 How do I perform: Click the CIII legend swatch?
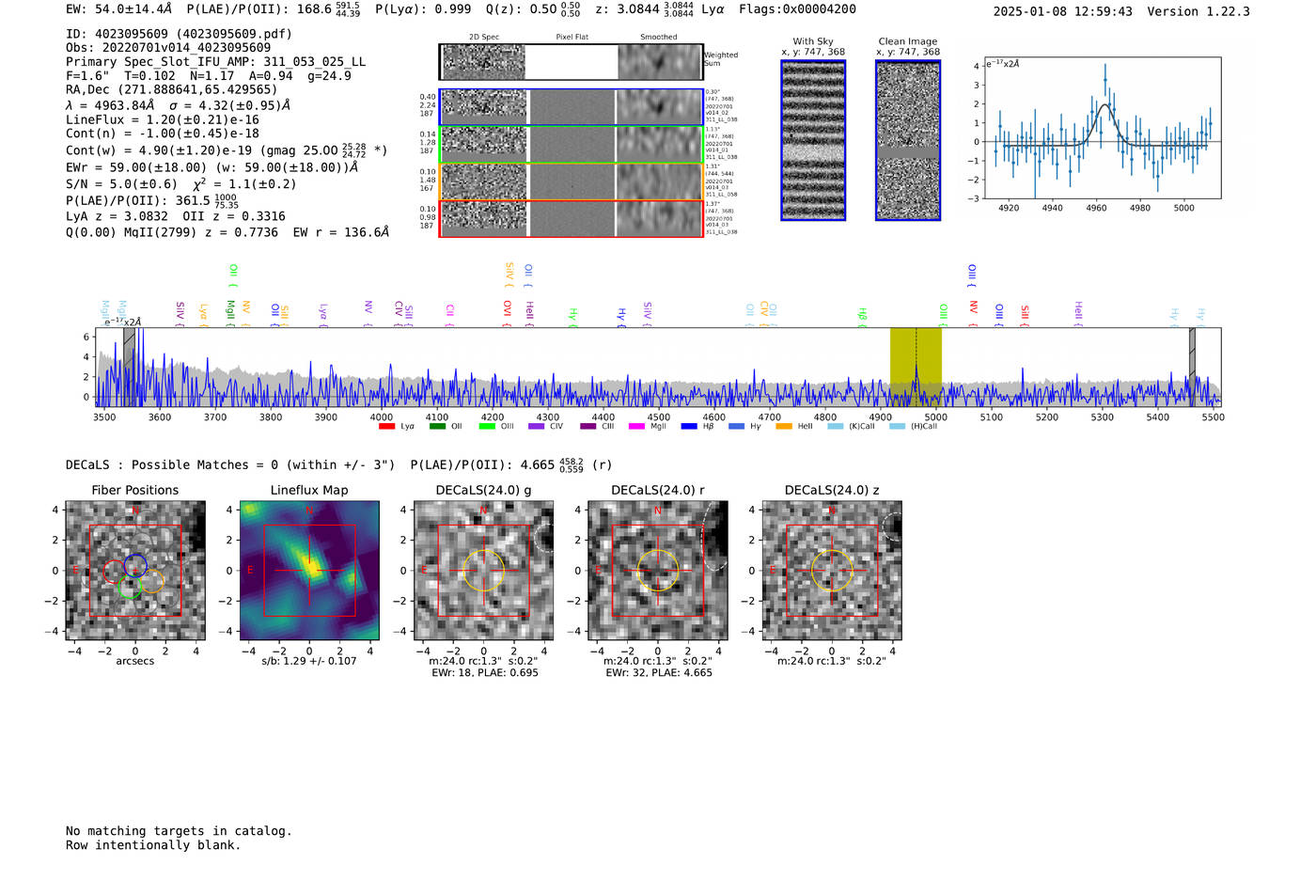tap(588, 427)
